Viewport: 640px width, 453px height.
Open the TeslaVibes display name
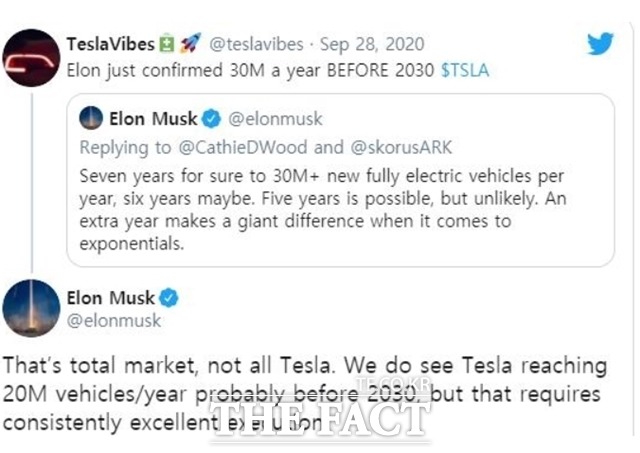pyautogui.click(x=110, y=44)
